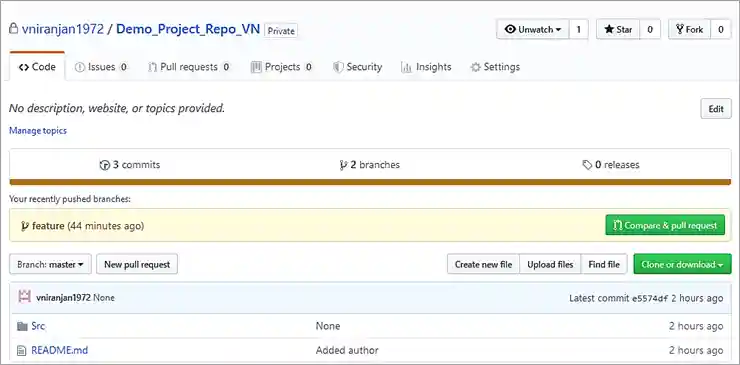Viewport: 740px width, 365px height.
Task: Click the Projects board icon
Action: pyautogui.click(x=256, y=67)
